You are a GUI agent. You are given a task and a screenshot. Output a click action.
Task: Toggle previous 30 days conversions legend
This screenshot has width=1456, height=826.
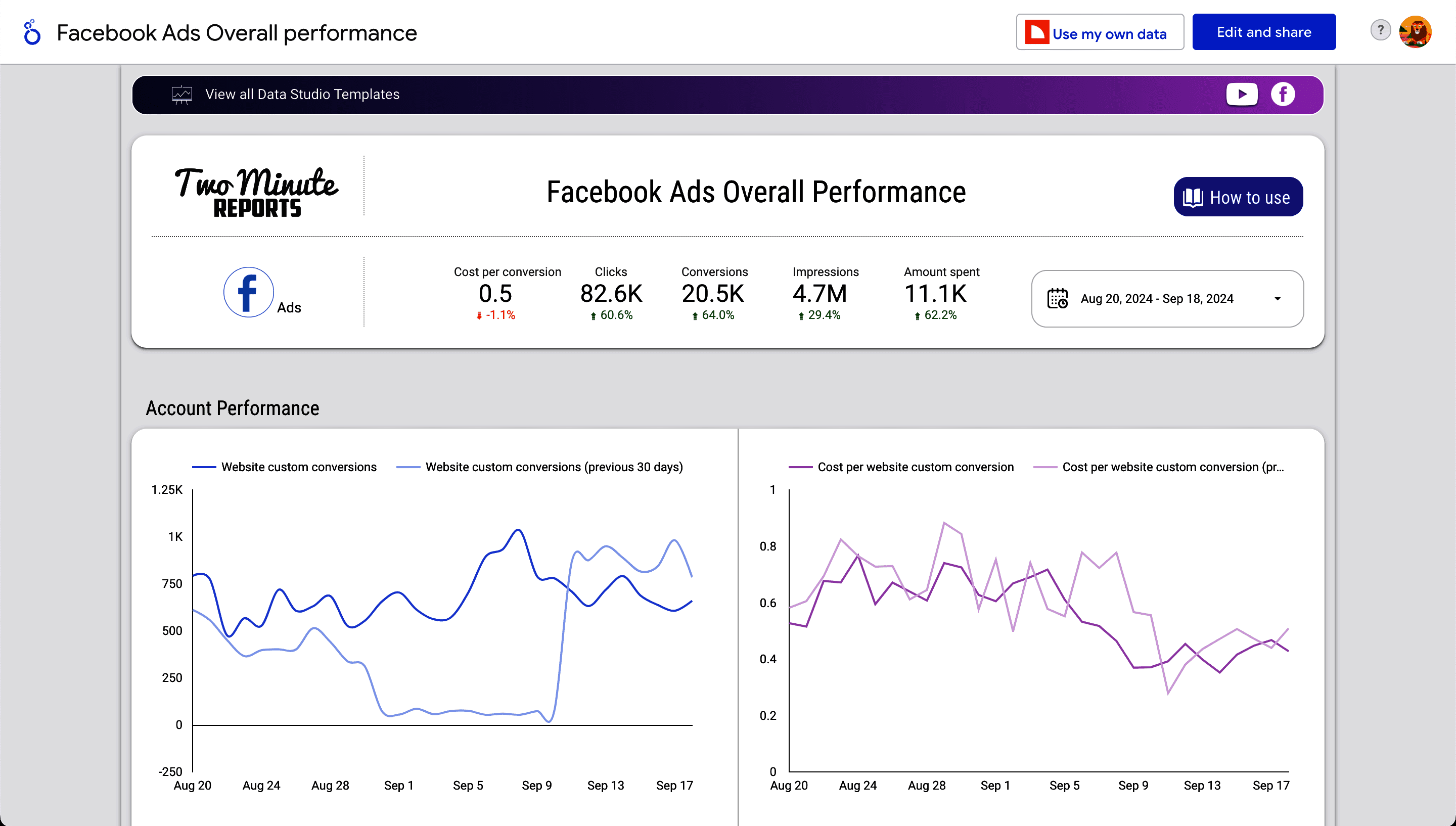coord(554,467)
